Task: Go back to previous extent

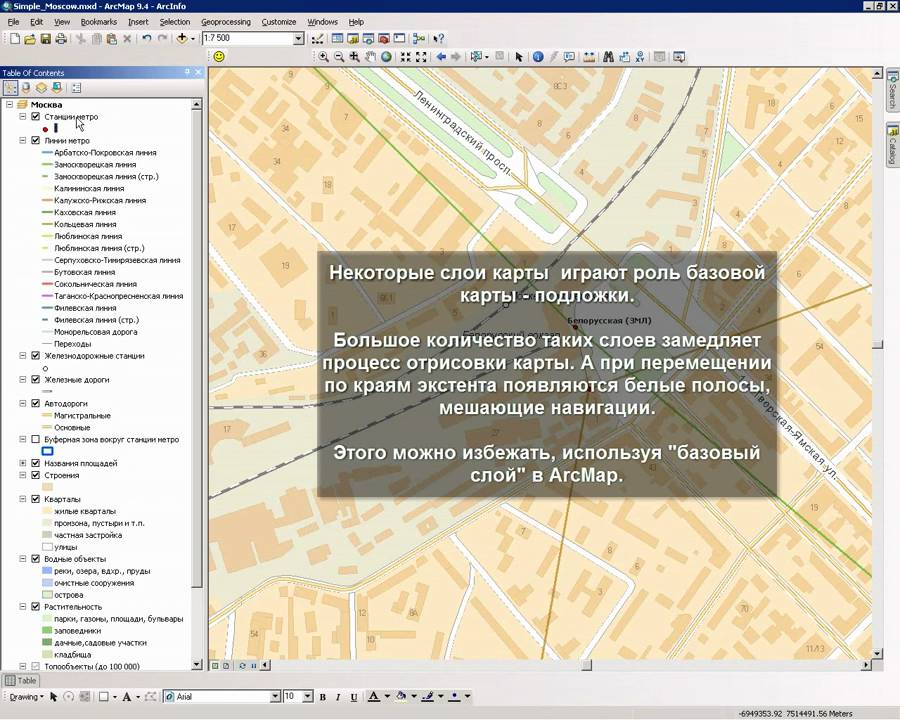Action: coord(441,57)
